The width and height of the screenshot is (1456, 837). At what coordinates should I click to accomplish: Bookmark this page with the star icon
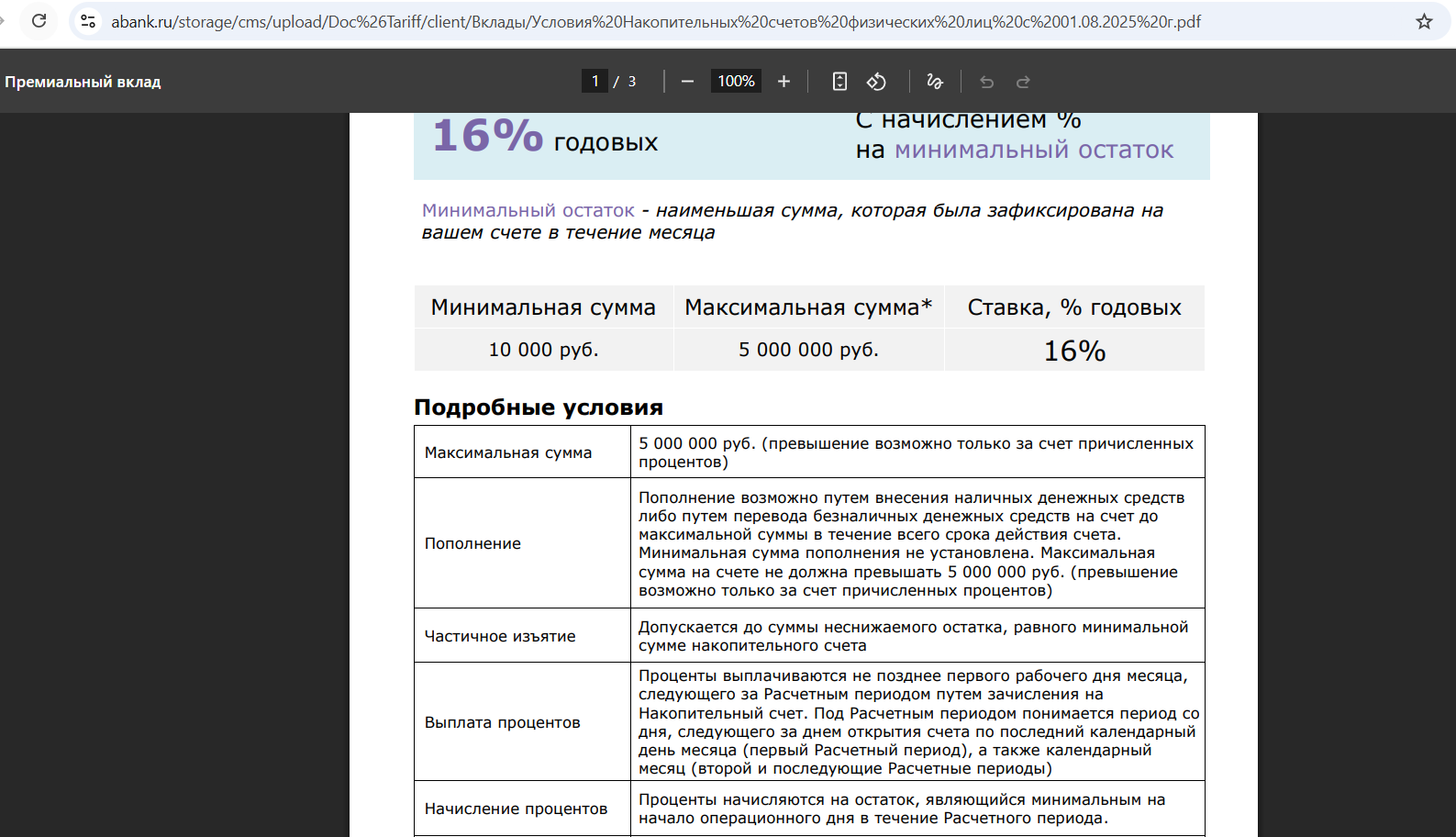1424,21
